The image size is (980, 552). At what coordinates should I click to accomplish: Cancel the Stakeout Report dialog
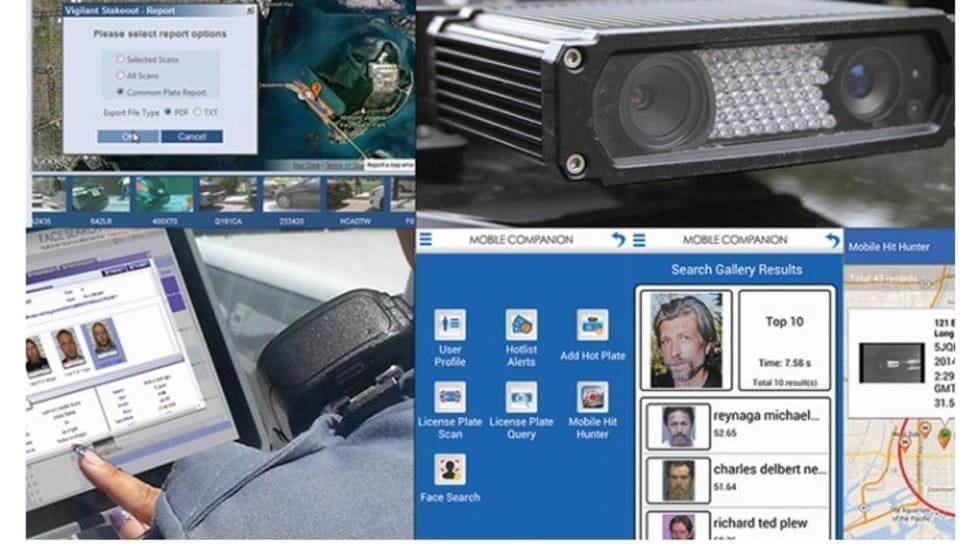pos(191,136)
